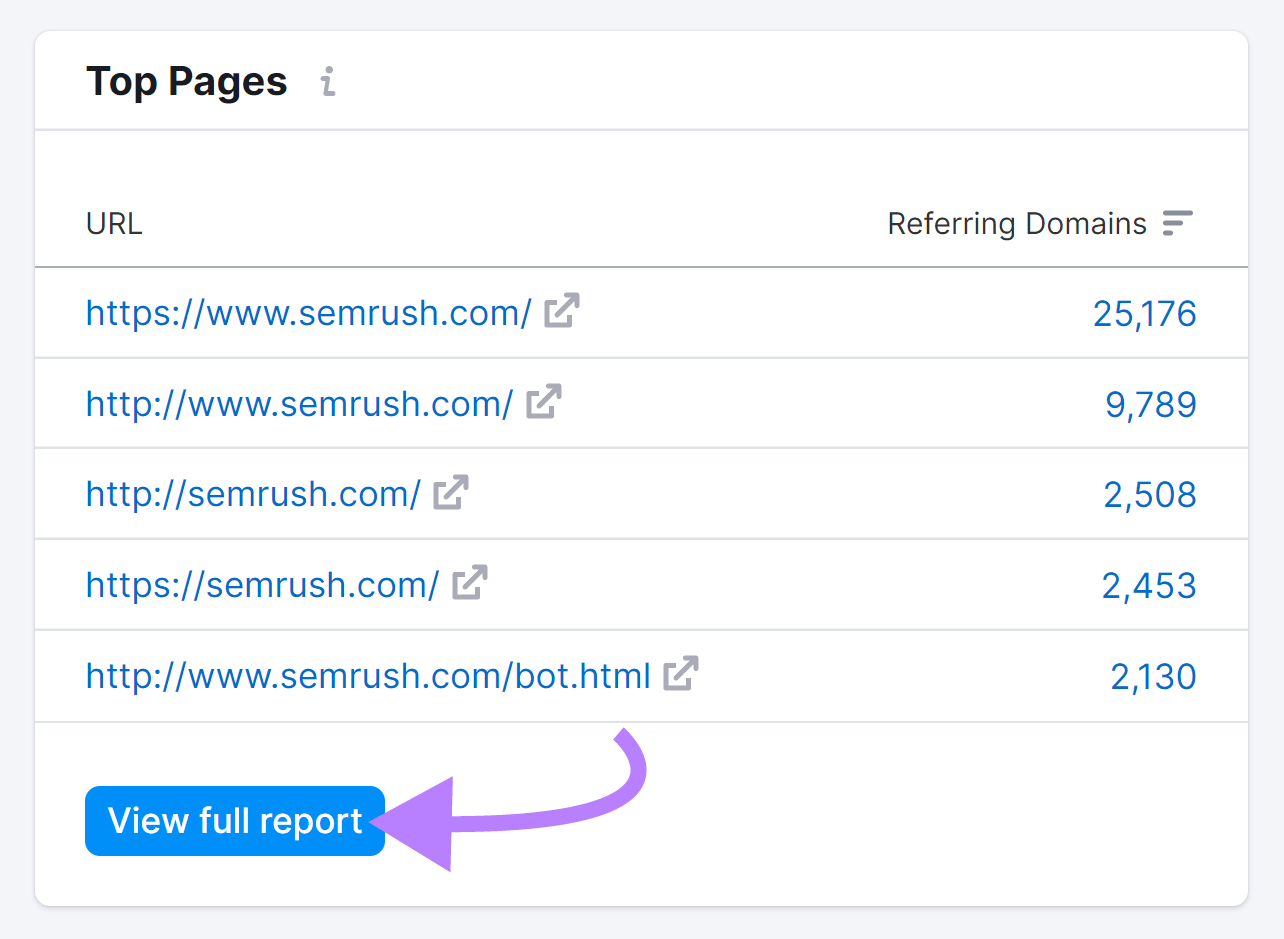Open https://www.semrush.com/ in new tab icon
This screenshot has height=939, width=1284.
(x=561, y=312)
